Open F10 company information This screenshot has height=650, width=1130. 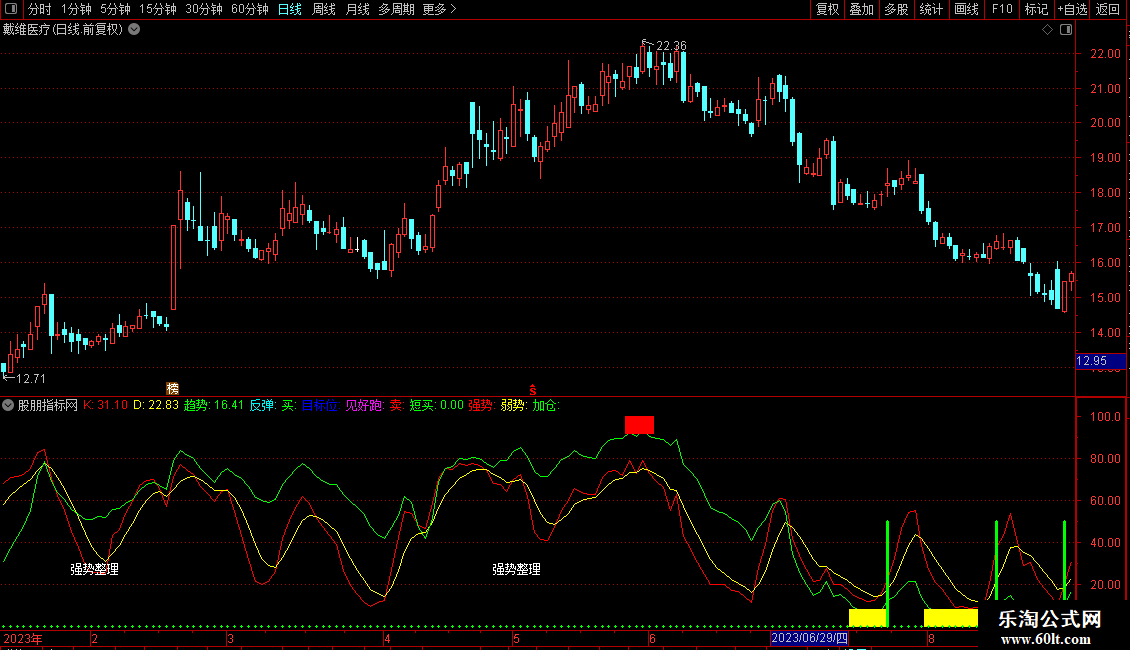tap(1001, 9)
